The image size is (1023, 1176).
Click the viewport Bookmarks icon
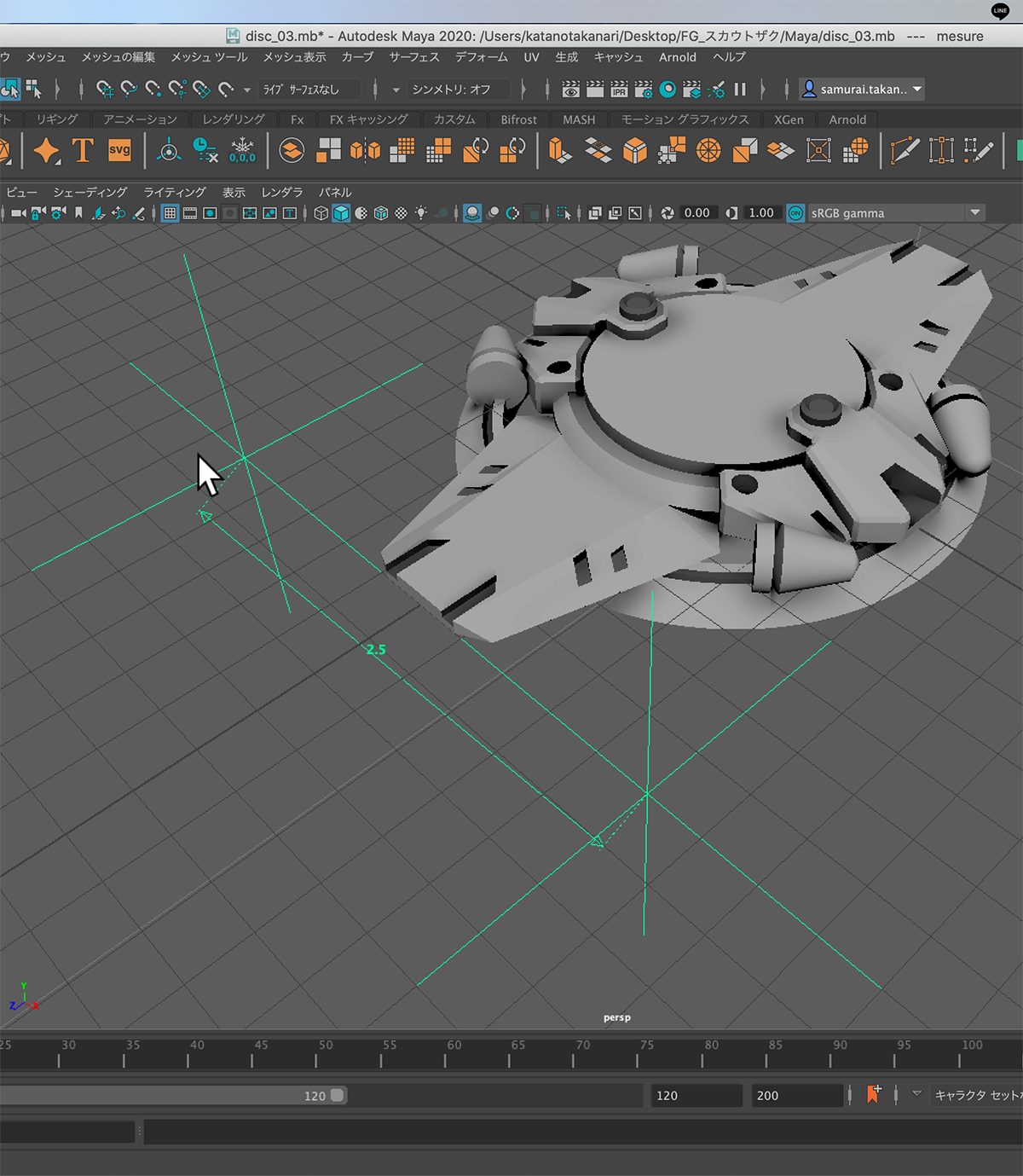click(78, 213)
